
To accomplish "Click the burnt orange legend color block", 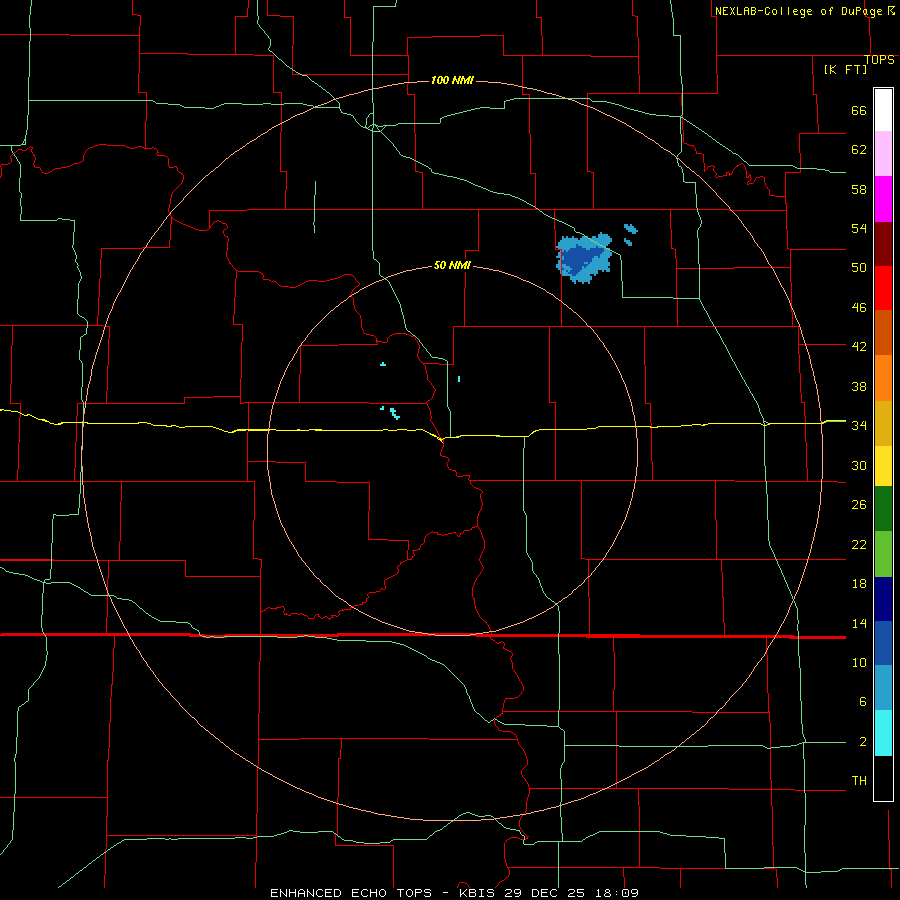I will click(x=883, y=332).
